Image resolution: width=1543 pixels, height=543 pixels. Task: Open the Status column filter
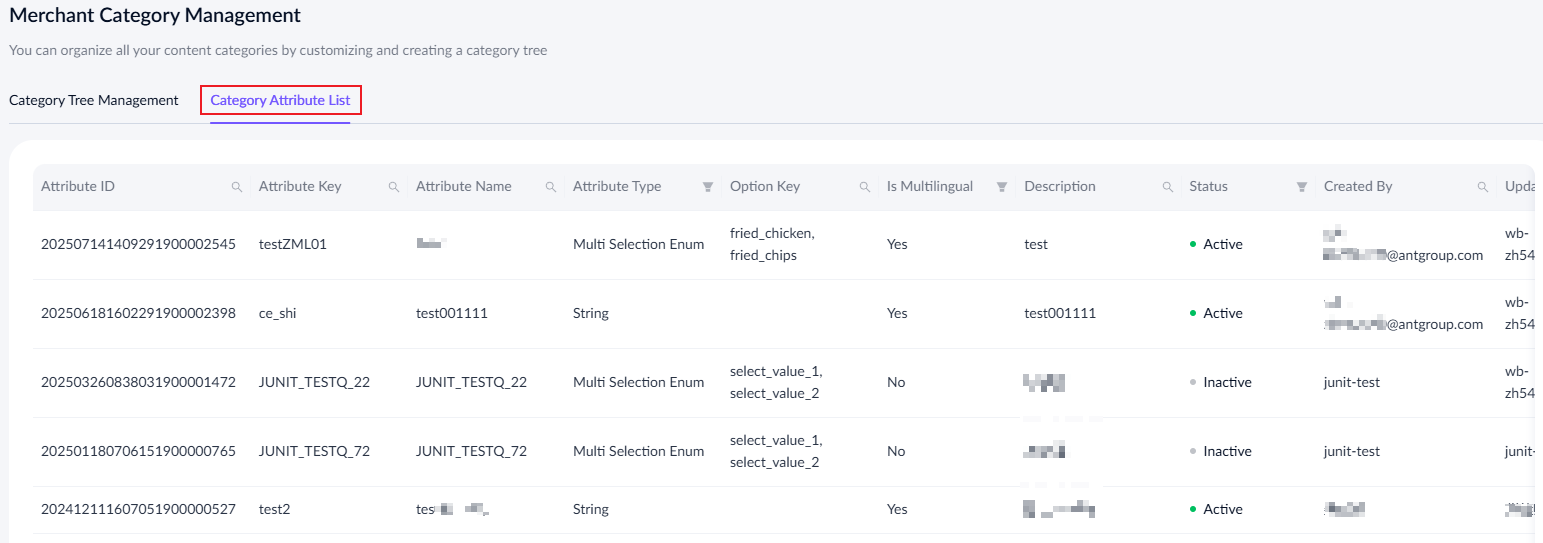click(1302, 187)
